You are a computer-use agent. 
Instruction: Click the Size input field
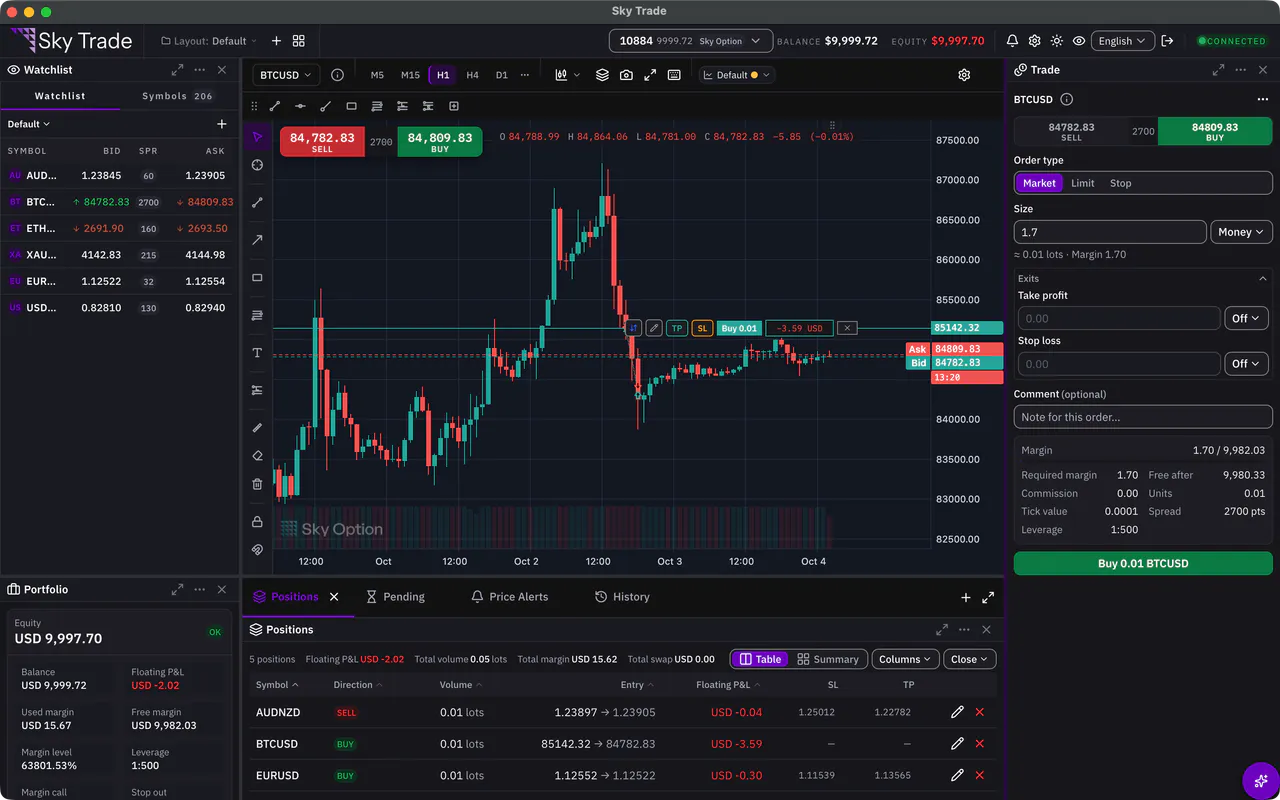1110,232
